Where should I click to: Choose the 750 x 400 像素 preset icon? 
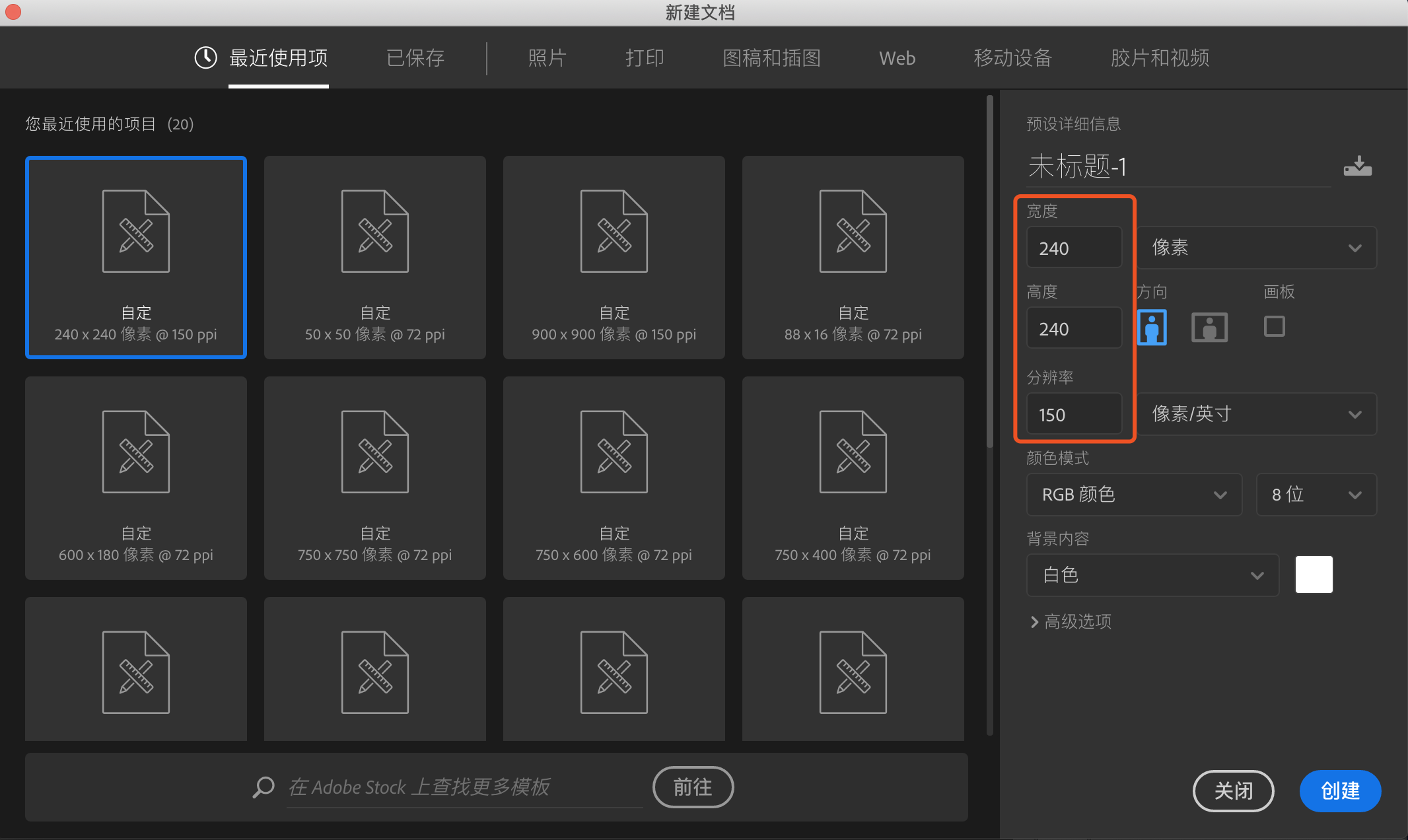pos(853,452)
